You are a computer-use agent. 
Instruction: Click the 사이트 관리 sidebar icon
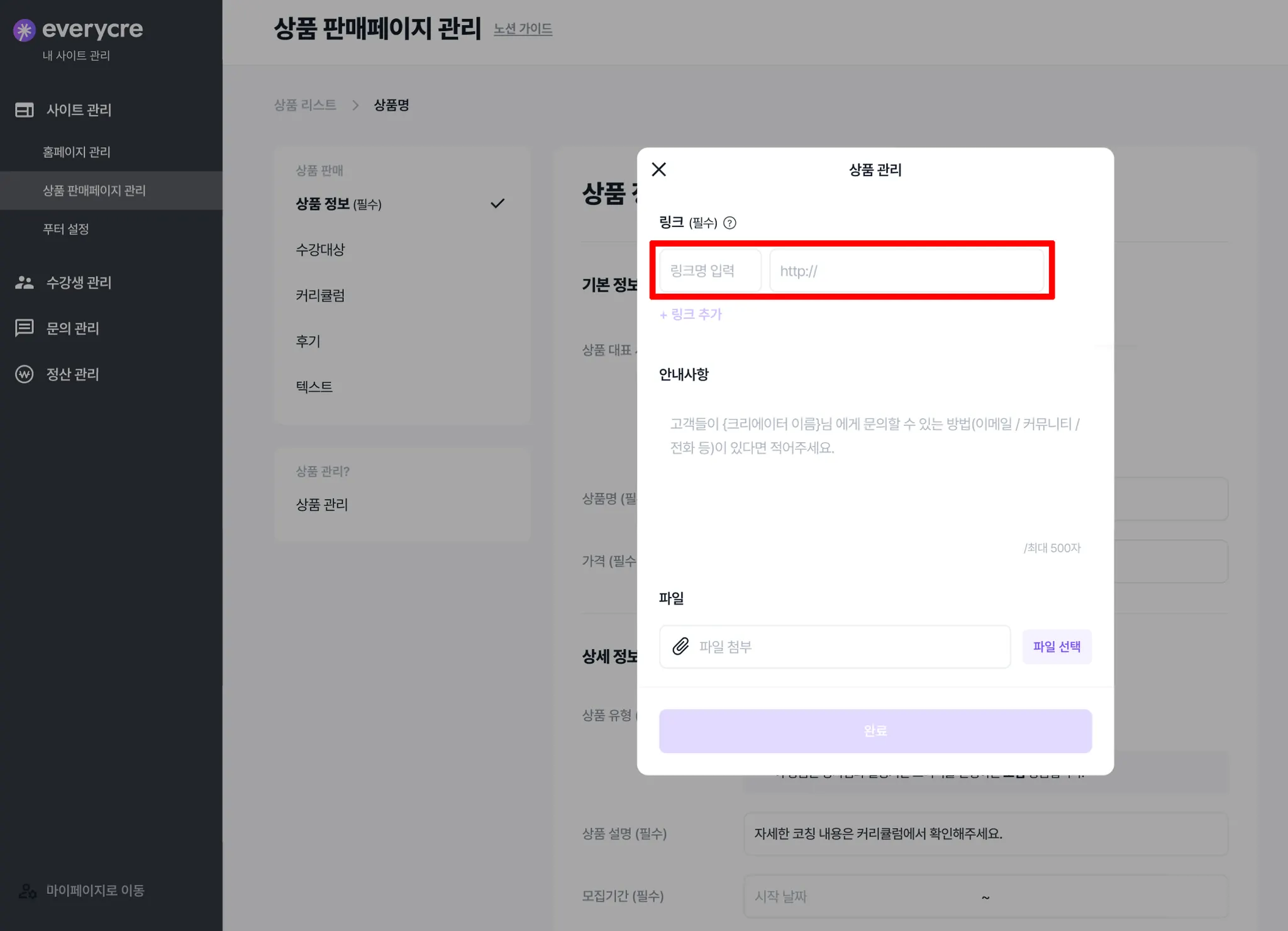pos(25,110)
